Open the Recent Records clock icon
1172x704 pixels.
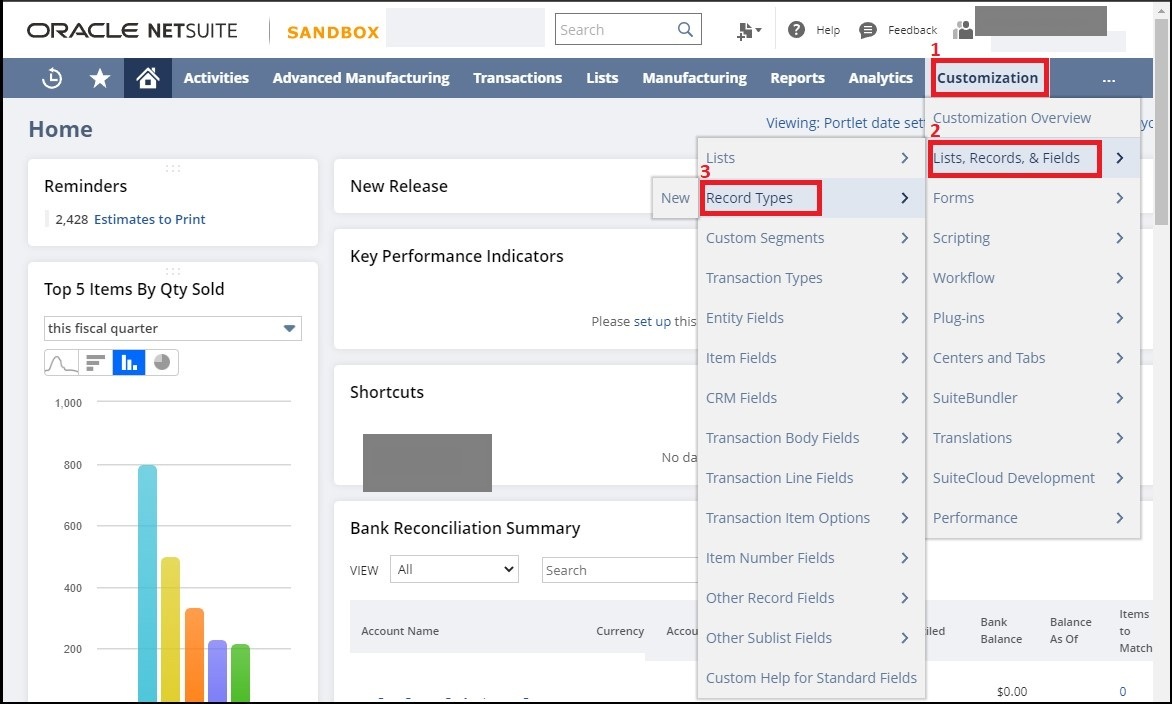click(x=52, y=78)
